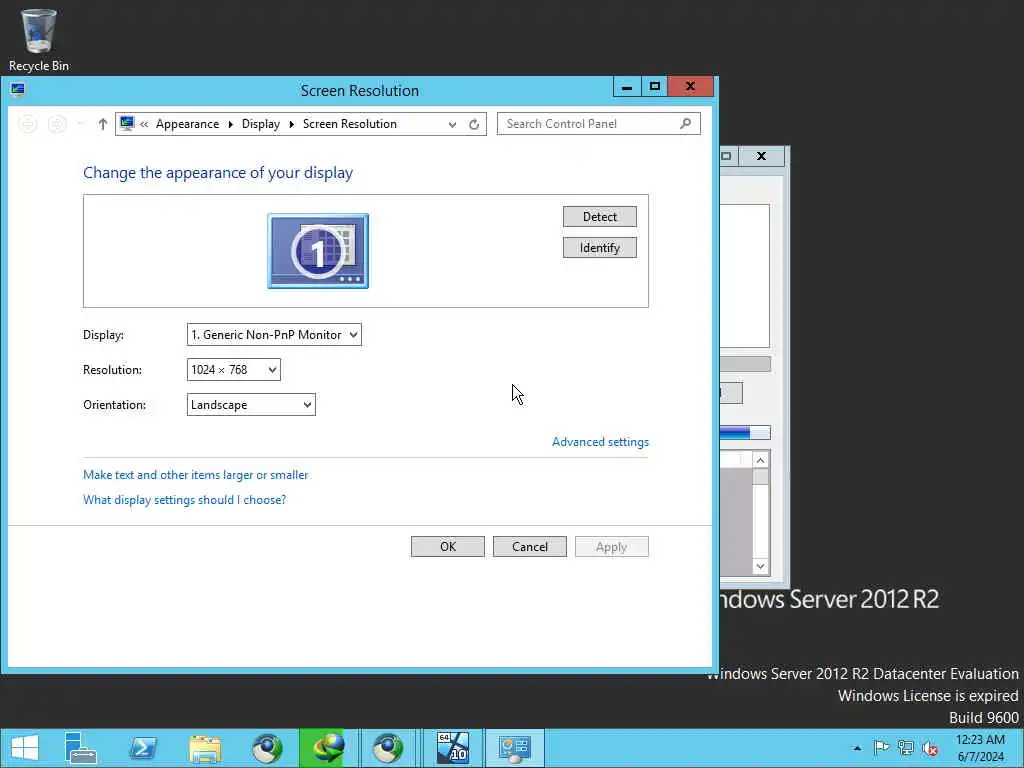Click the network tray icon
This screenshot has height=768, width=1024.
pos(905,748)
